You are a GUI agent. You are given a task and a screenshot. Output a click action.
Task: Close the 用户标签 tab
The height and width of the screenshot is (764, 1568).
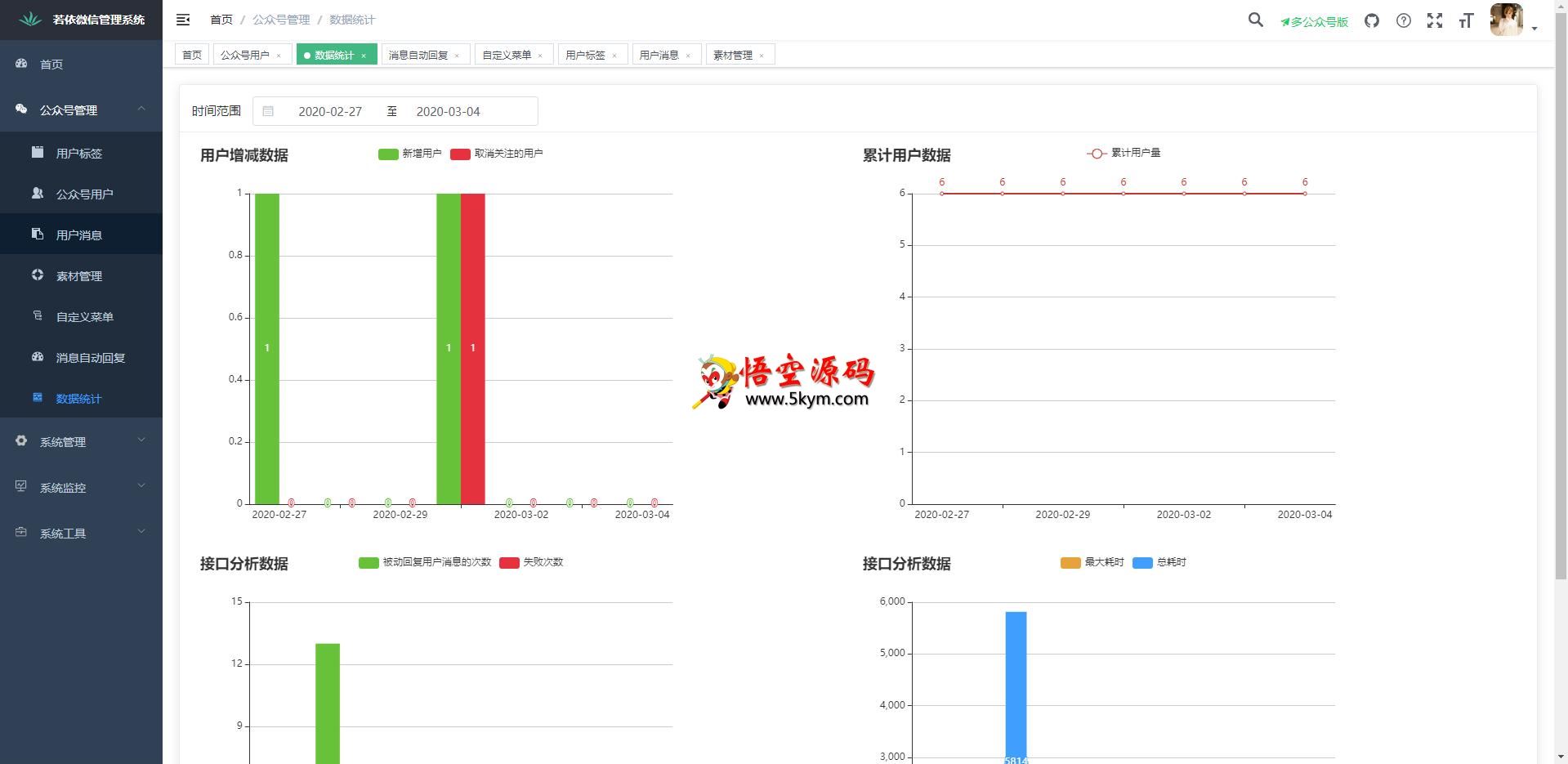[x=614, y=56]
